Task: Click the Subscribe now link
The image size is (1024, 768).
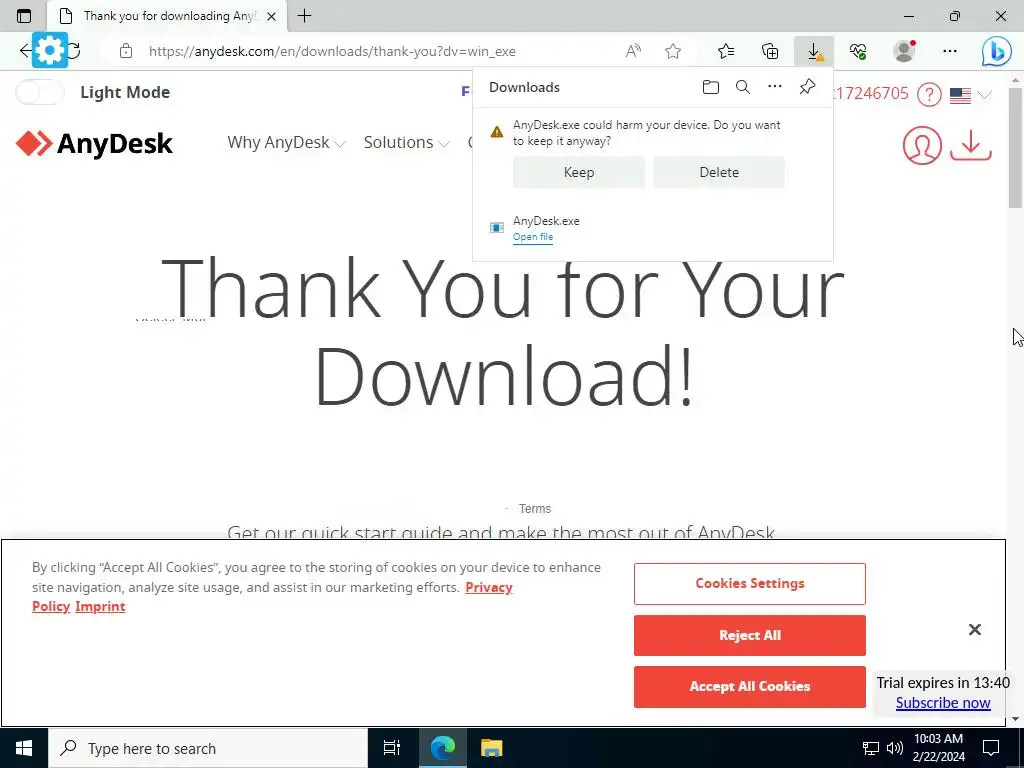Action: (943, 703)
